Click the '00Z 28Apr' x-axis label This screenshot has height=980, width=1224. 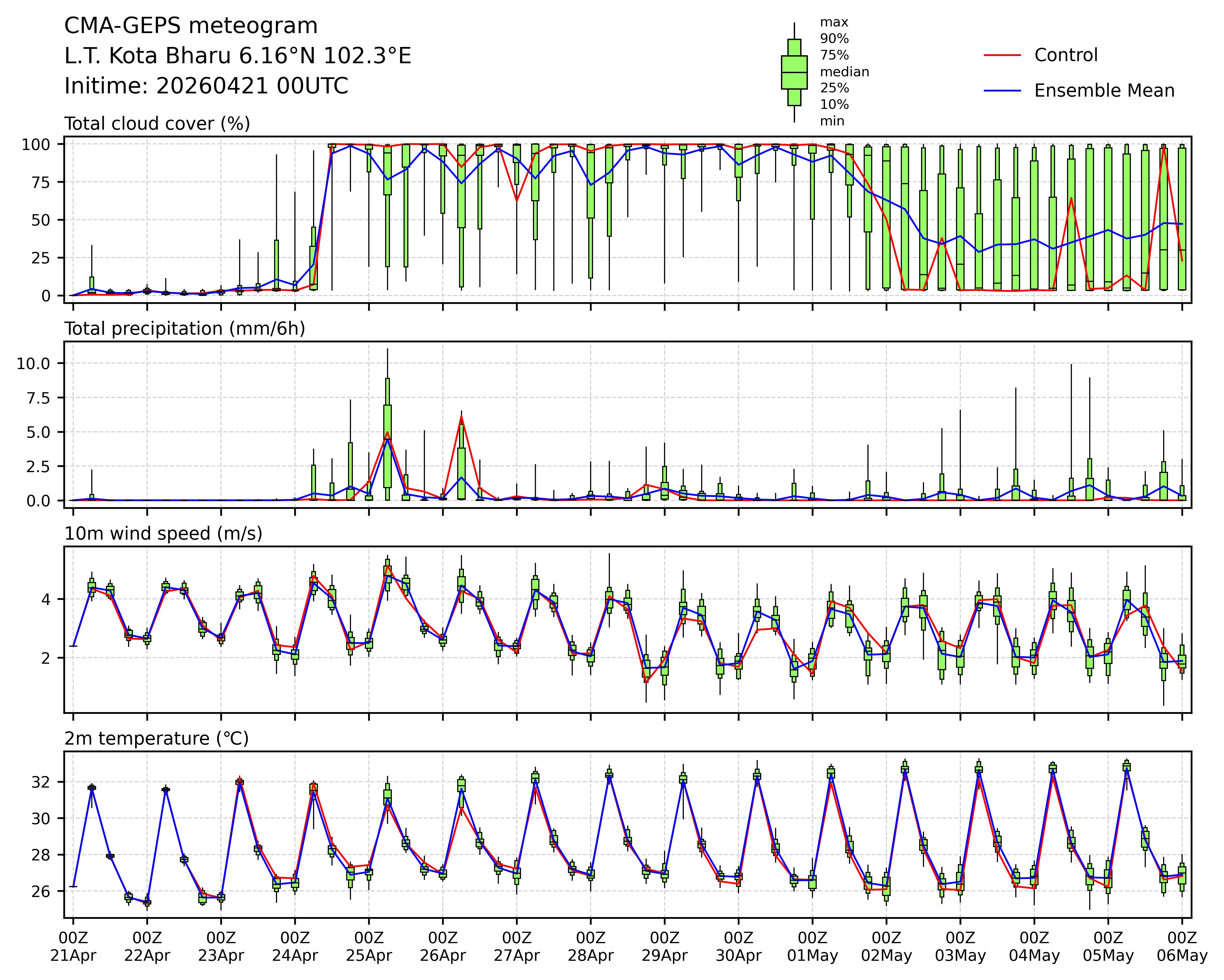[x=590, y=946]
